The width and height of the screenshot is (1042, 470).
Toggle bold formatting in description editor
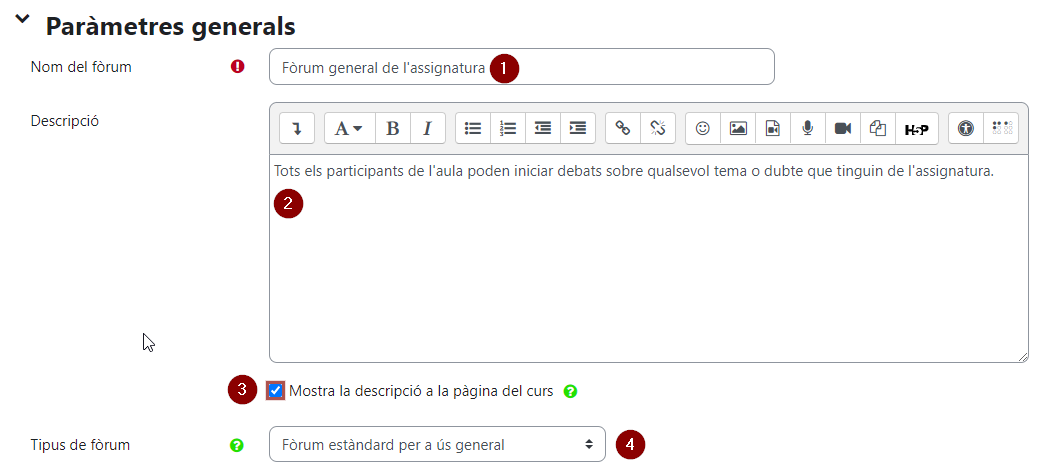(x=393, y=128)
